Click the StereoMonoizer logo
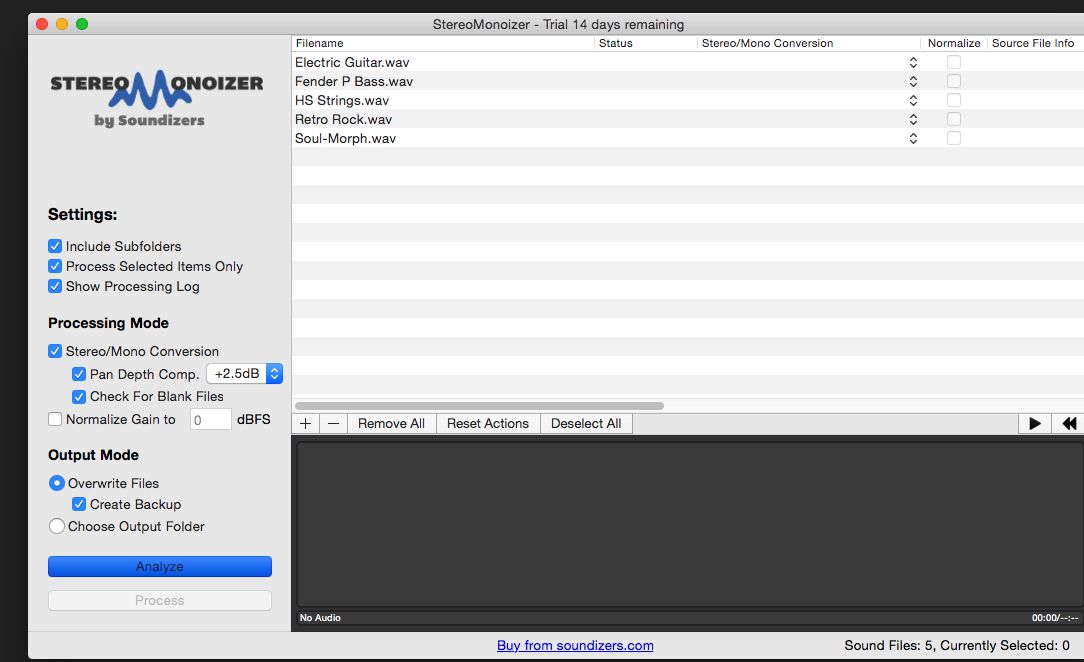 coord(157,98)
